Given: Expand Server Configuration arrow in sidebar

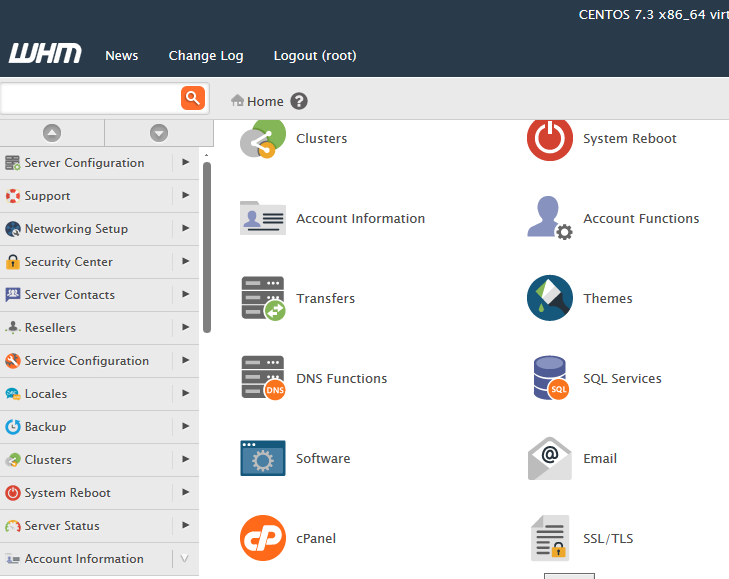Looking at the screenshot, I should (x=186, y=162).
